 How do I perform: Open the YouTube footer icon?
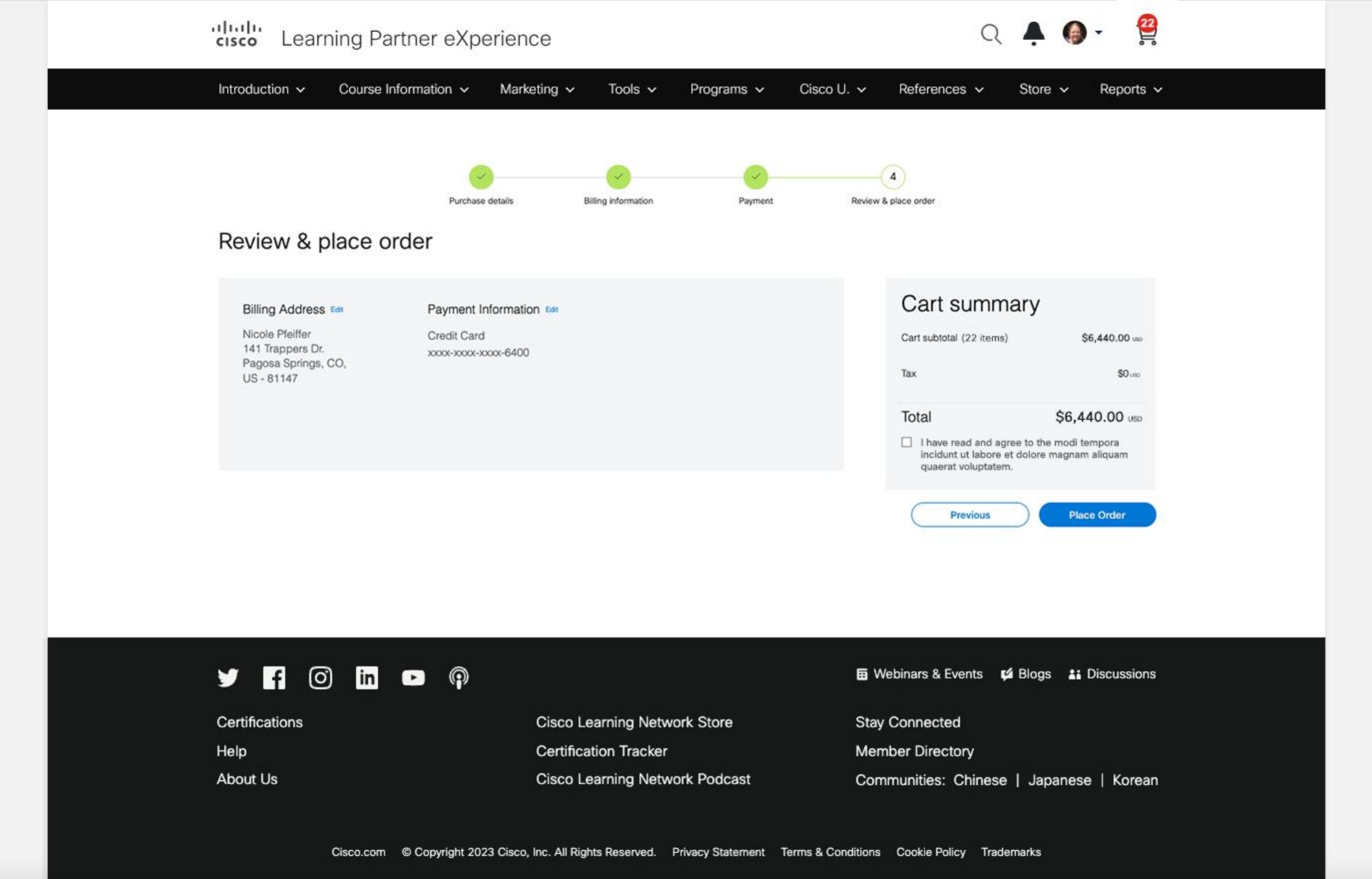coord(413,677)
